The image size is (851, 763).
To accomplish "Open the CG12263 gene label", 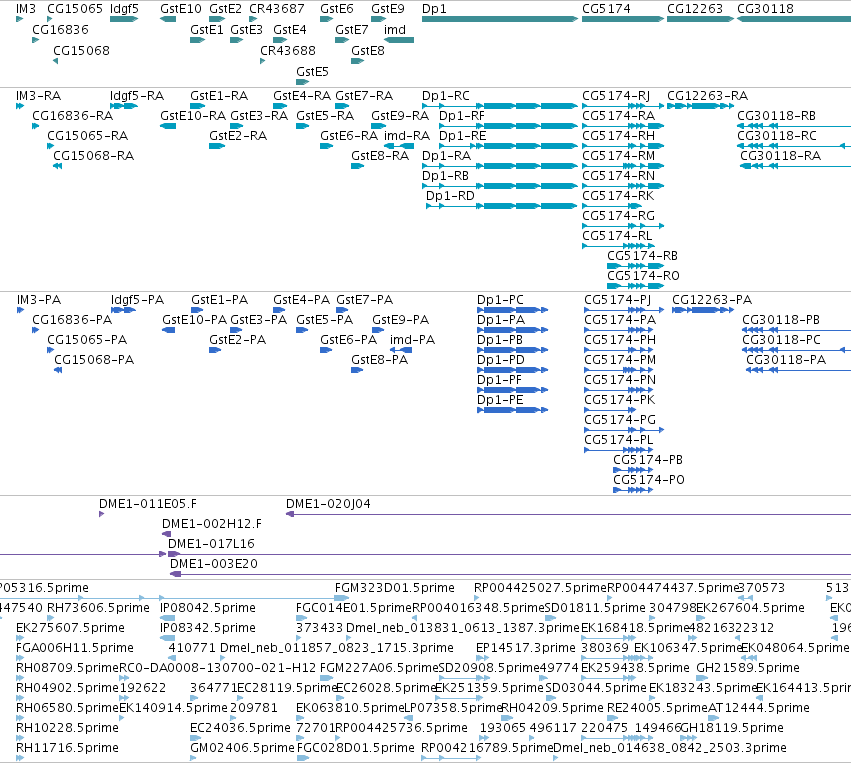I will click(x=695, y=9).
